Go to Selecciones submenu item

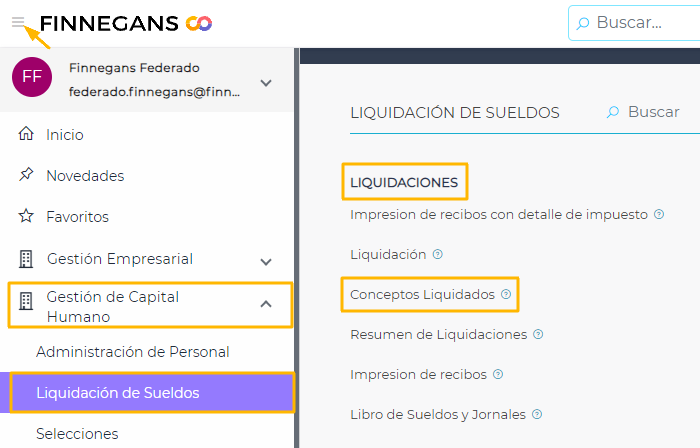point(77,434)
